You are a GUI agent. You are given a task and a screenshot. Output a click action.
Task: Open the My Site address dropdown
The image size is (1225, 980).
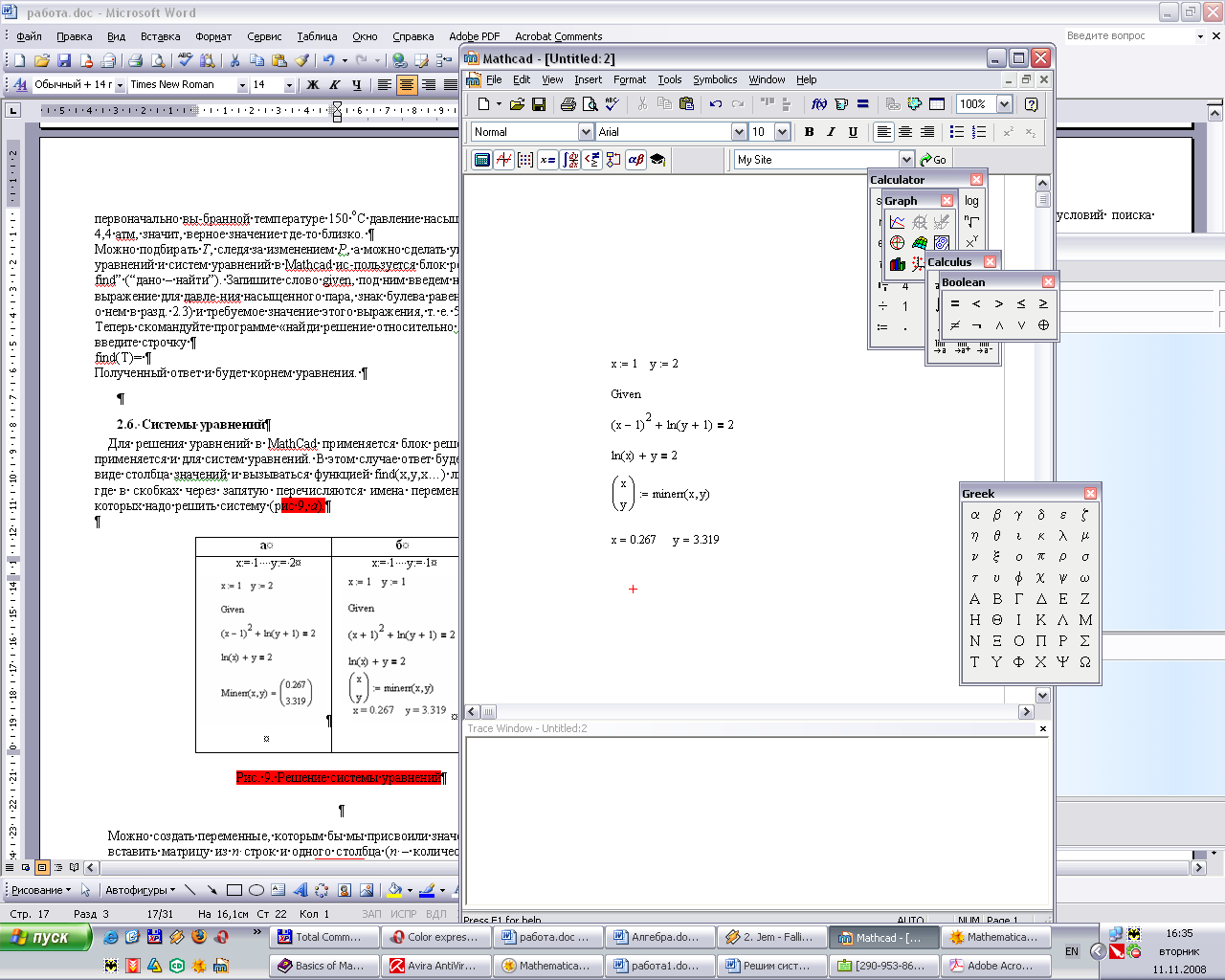click(906, 160)
